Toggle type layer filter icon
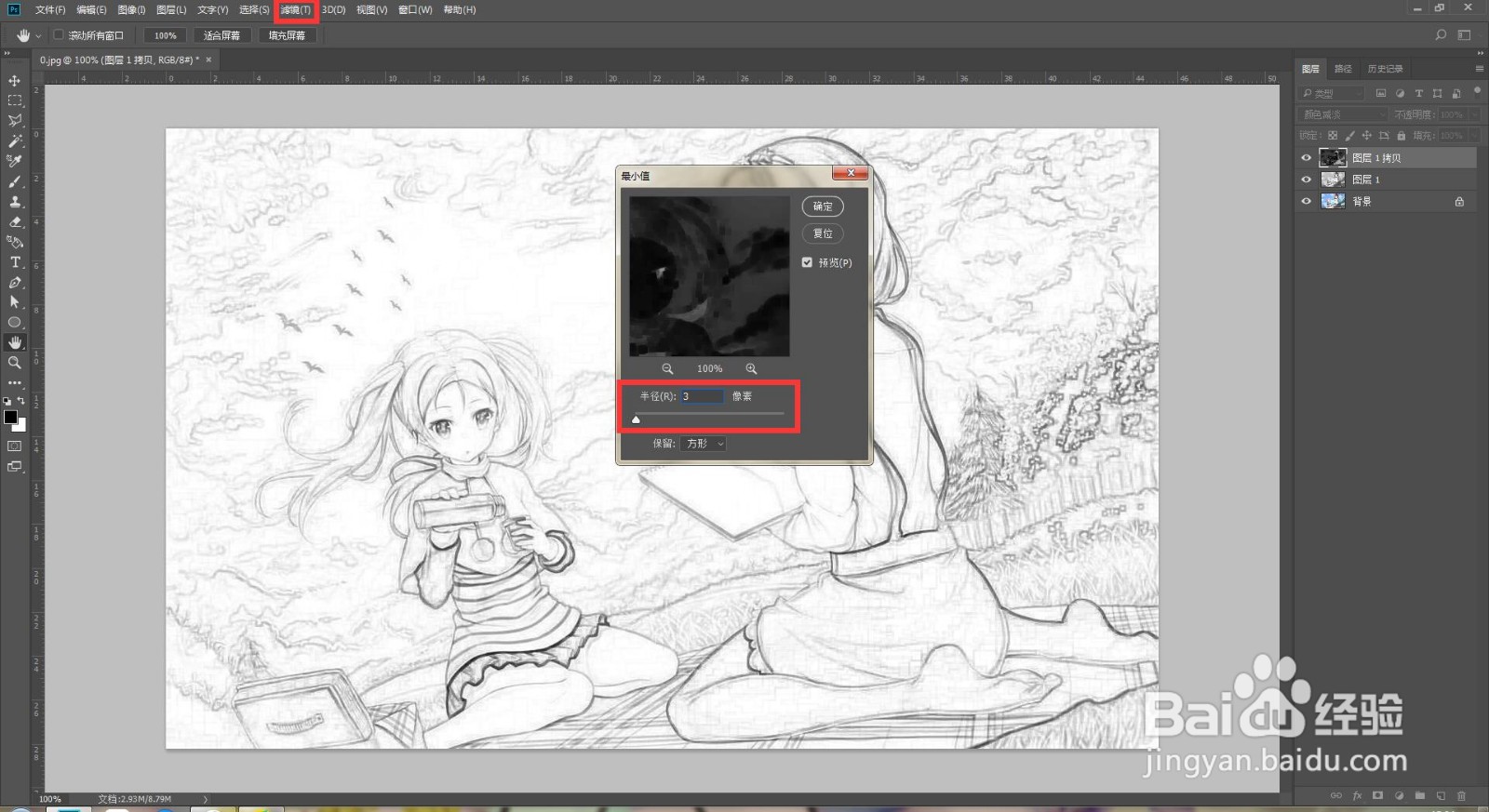This screenshot has width=1489, height=812. pos(1418,93)
